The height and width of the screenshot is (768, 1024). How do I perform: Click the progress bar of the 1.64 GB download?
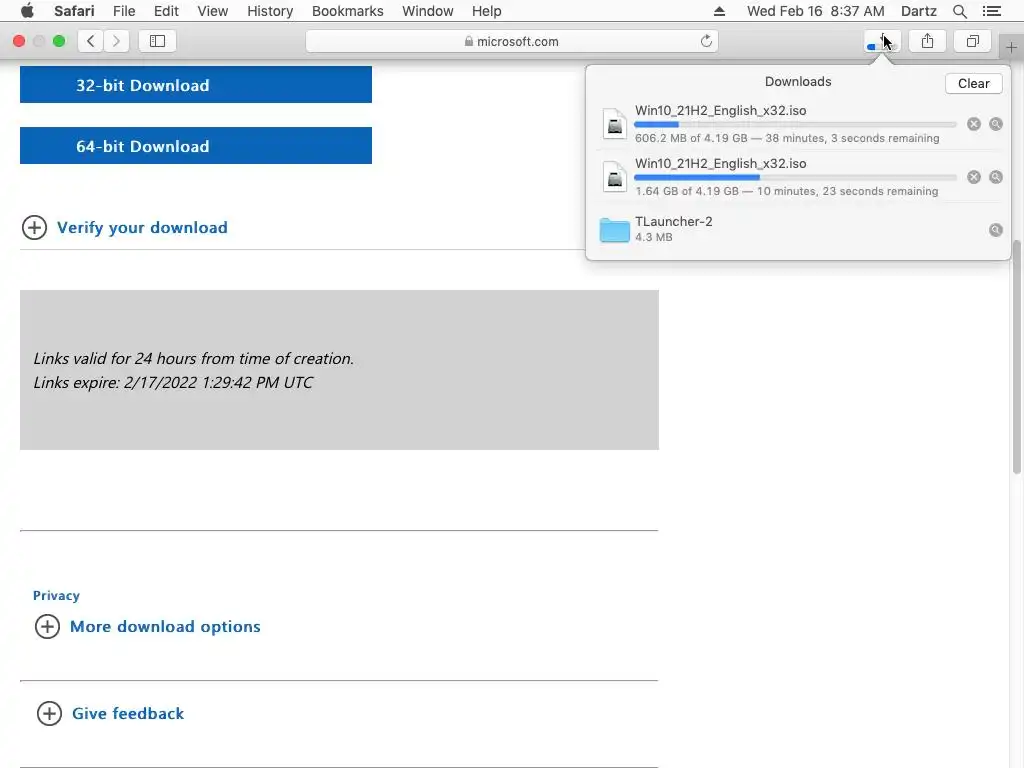(x=795, y=177)
